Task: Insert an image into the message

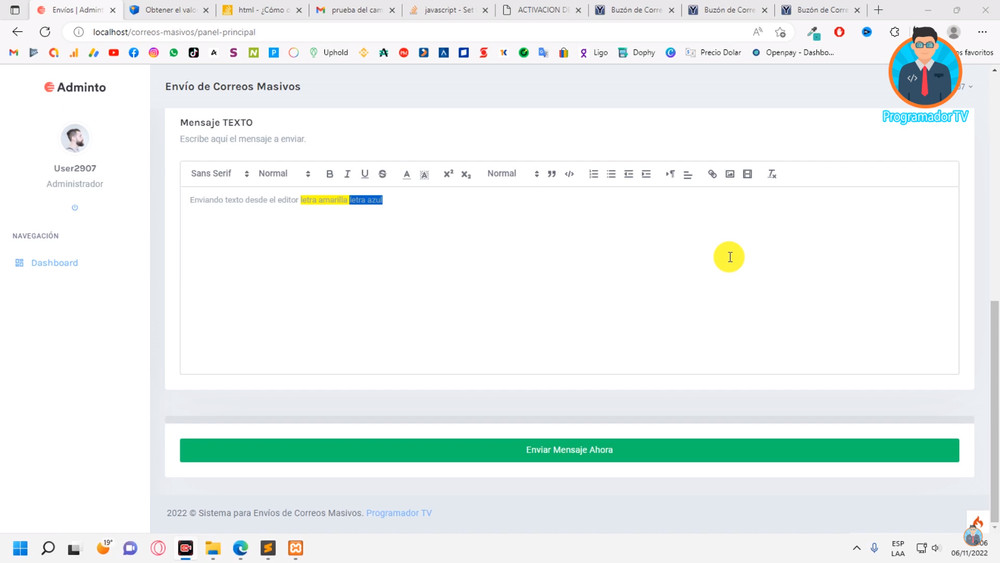Action: pyautogui.click(x=730, y=174)
